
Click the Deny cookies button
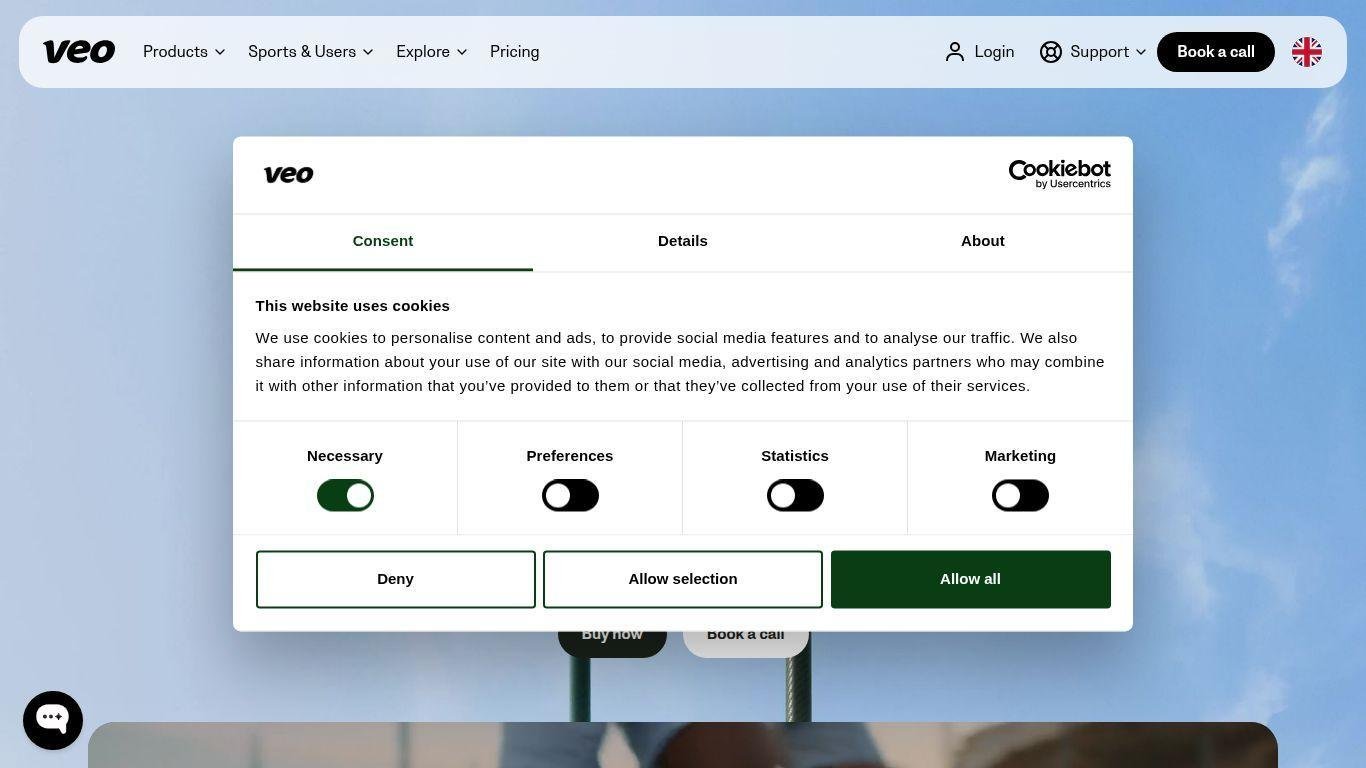(x=395, y=579)
